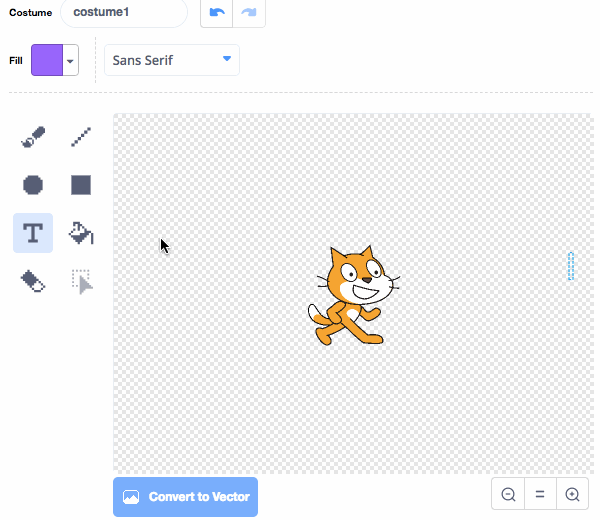
Task: Click the purple Fill color swatch
Action: tap(47, 60)
